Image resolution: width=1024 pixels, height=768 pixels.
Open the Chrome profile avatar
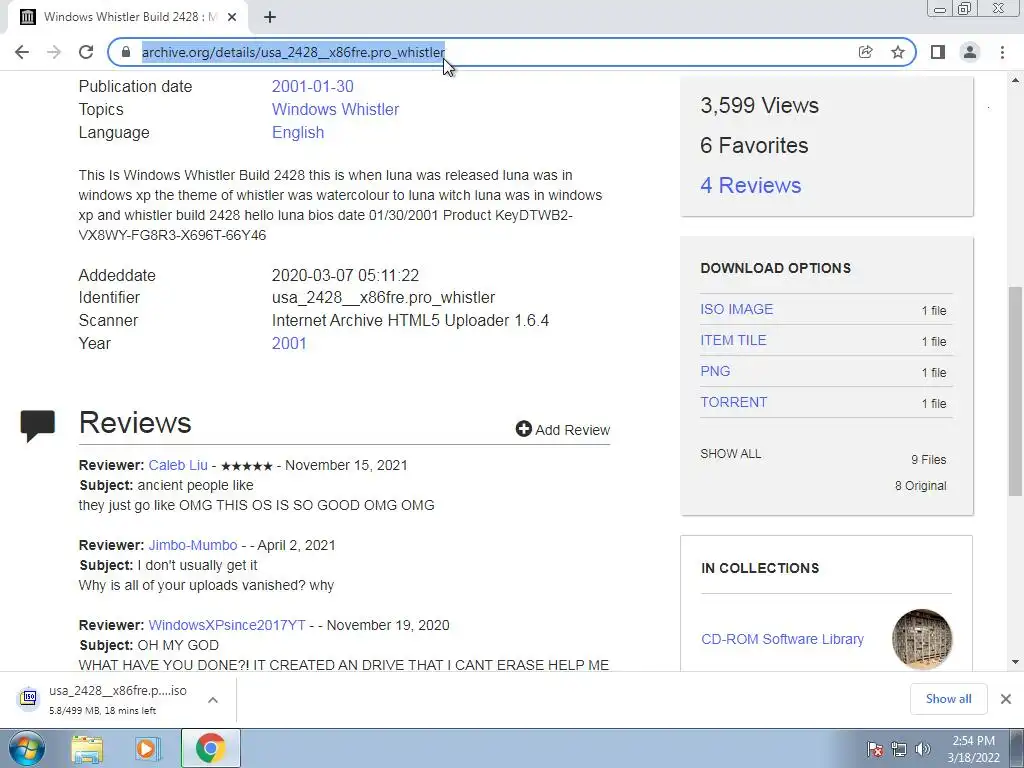[x=970, y=52]
